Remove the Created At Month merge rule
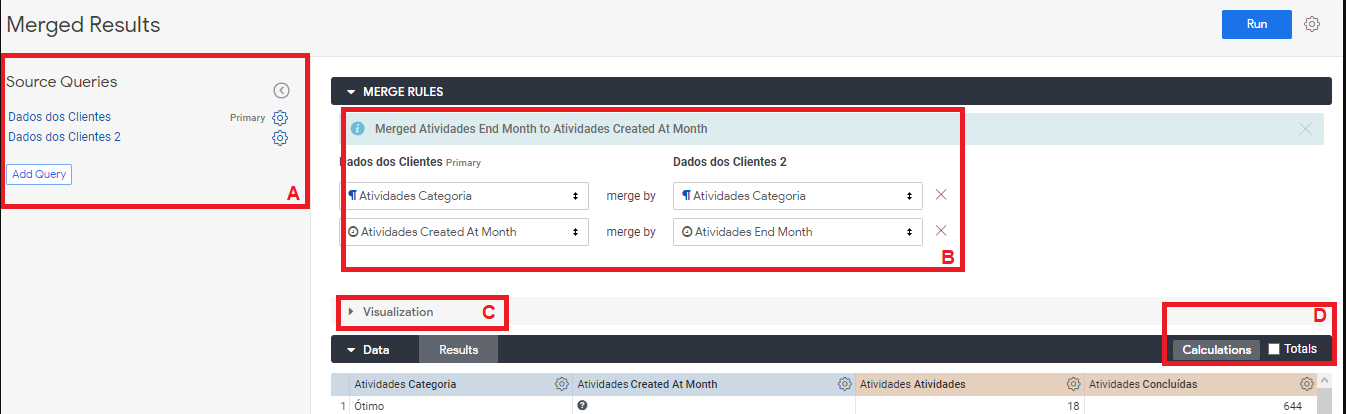 pos(941,231)
